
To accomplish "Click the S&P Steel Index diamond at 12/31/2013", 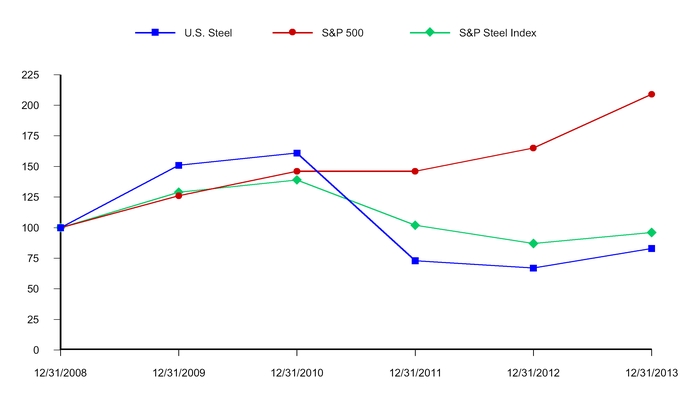I will tap(652, 232).
